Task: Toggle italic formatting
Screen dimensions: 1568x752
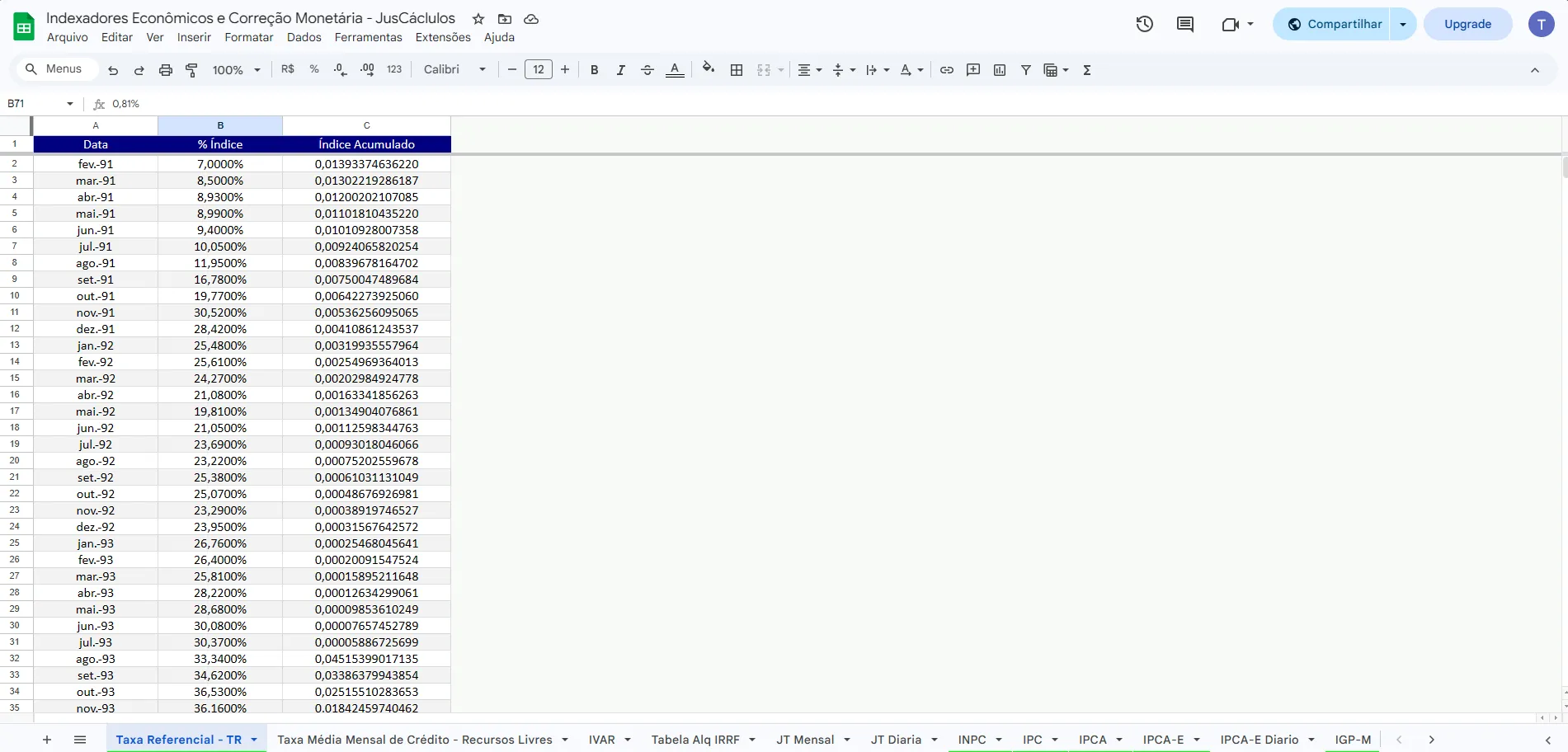Action: (620, 70)
